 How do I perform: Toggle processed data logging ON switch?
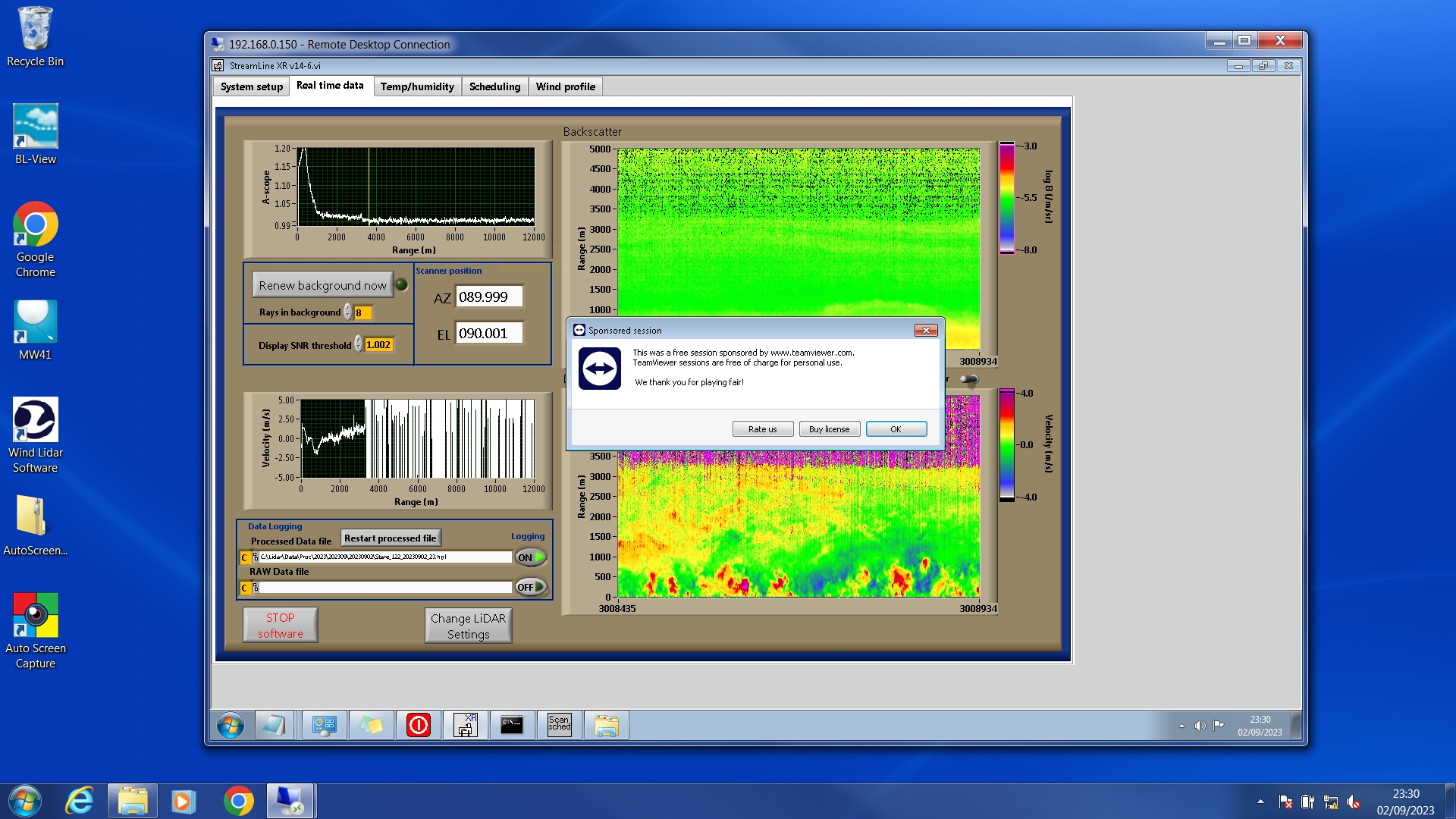click(530, 557)
